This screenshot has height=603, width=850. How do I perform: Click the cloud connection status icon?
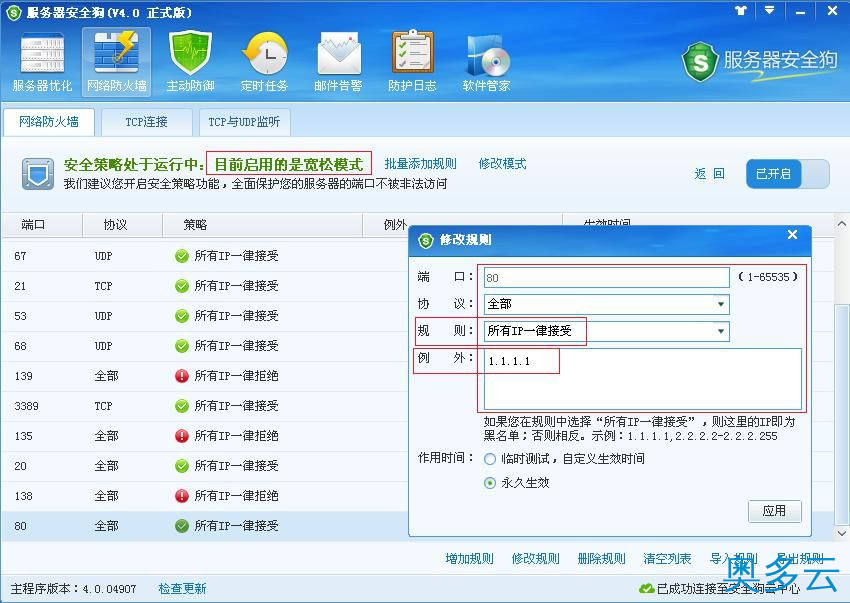[646, 588]
